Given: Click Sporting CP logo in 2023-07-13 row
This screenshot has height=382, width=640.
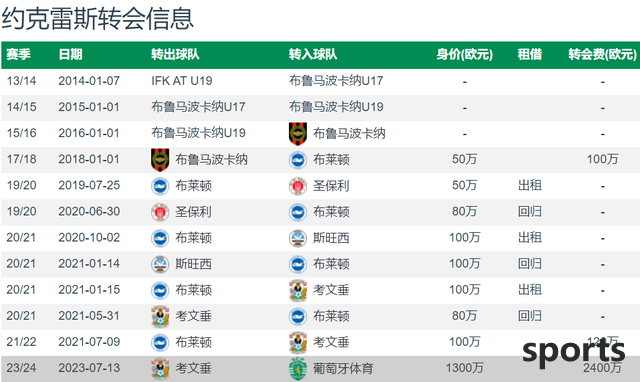Looking at the screenshot, I should [298, 369].
